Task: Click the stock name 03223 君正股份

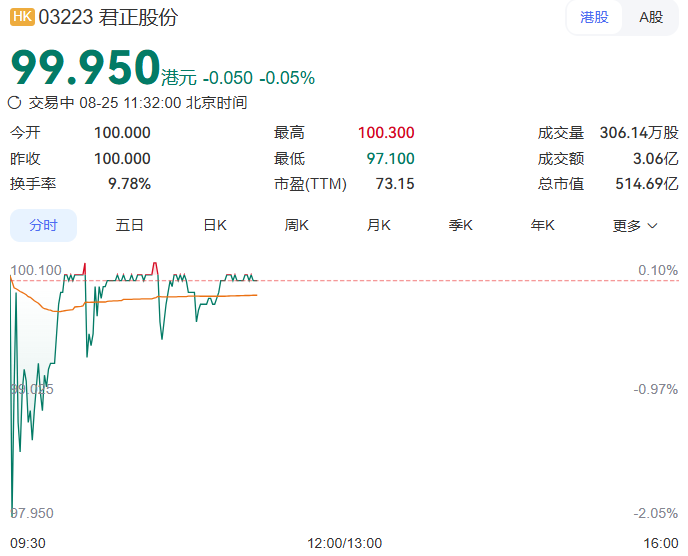Action: [x=108, y=18]
